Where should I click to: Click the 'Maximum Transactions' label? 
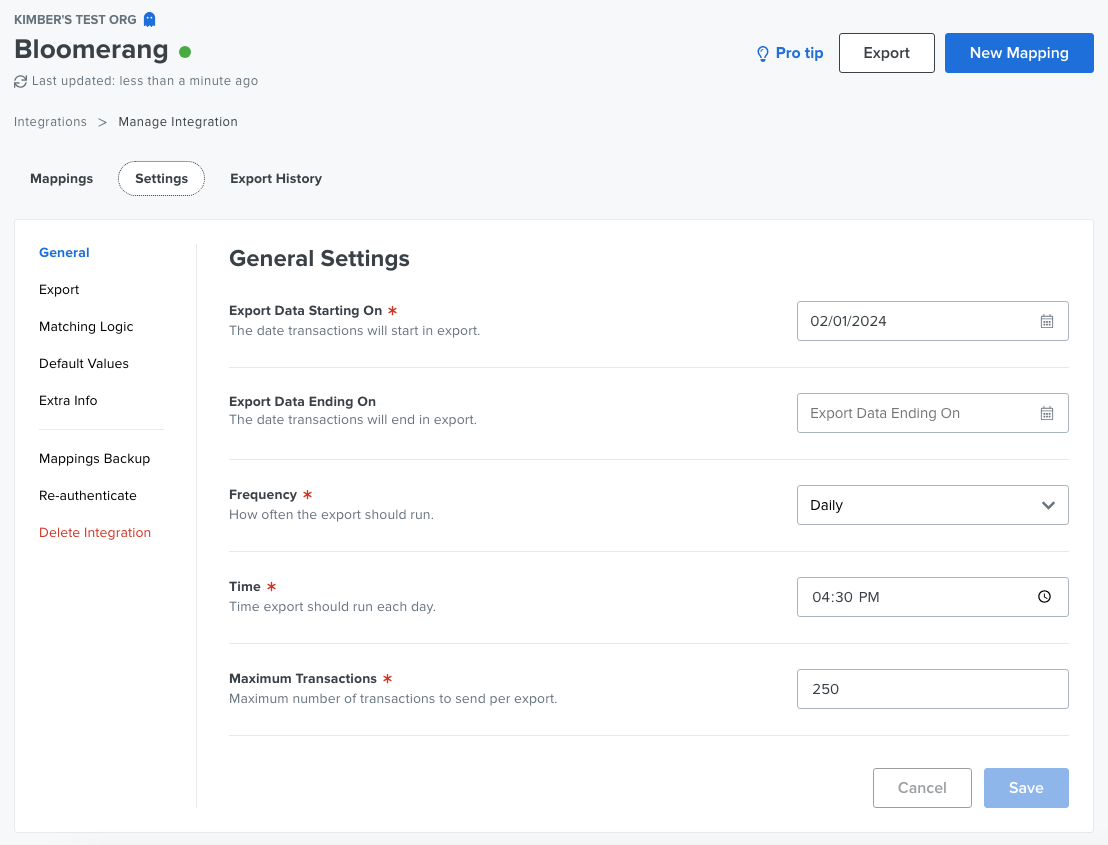[x=302, y=678]
